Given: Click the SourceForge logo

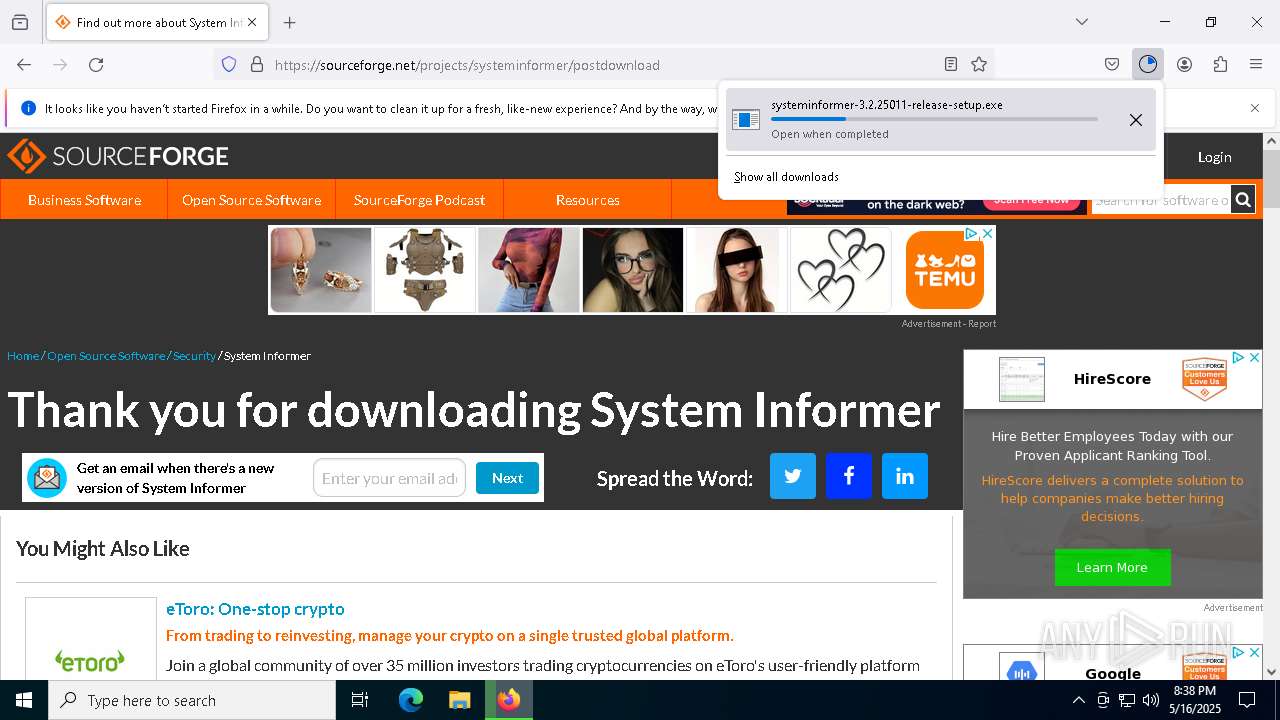Looking at the screenshot, I should click(118, 157).
